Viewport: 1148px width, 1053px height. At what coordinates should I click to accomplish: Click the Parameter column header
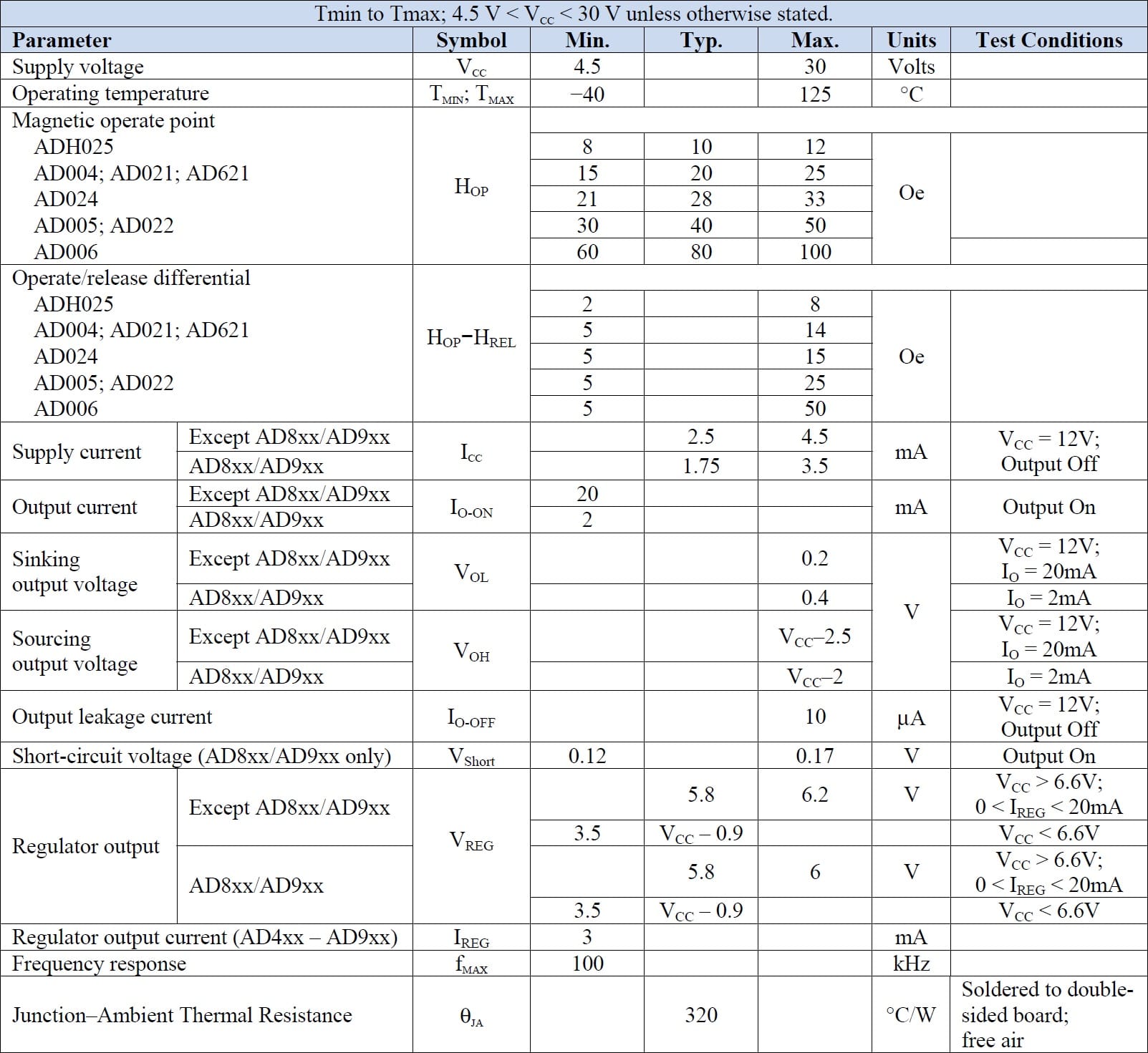62,40
